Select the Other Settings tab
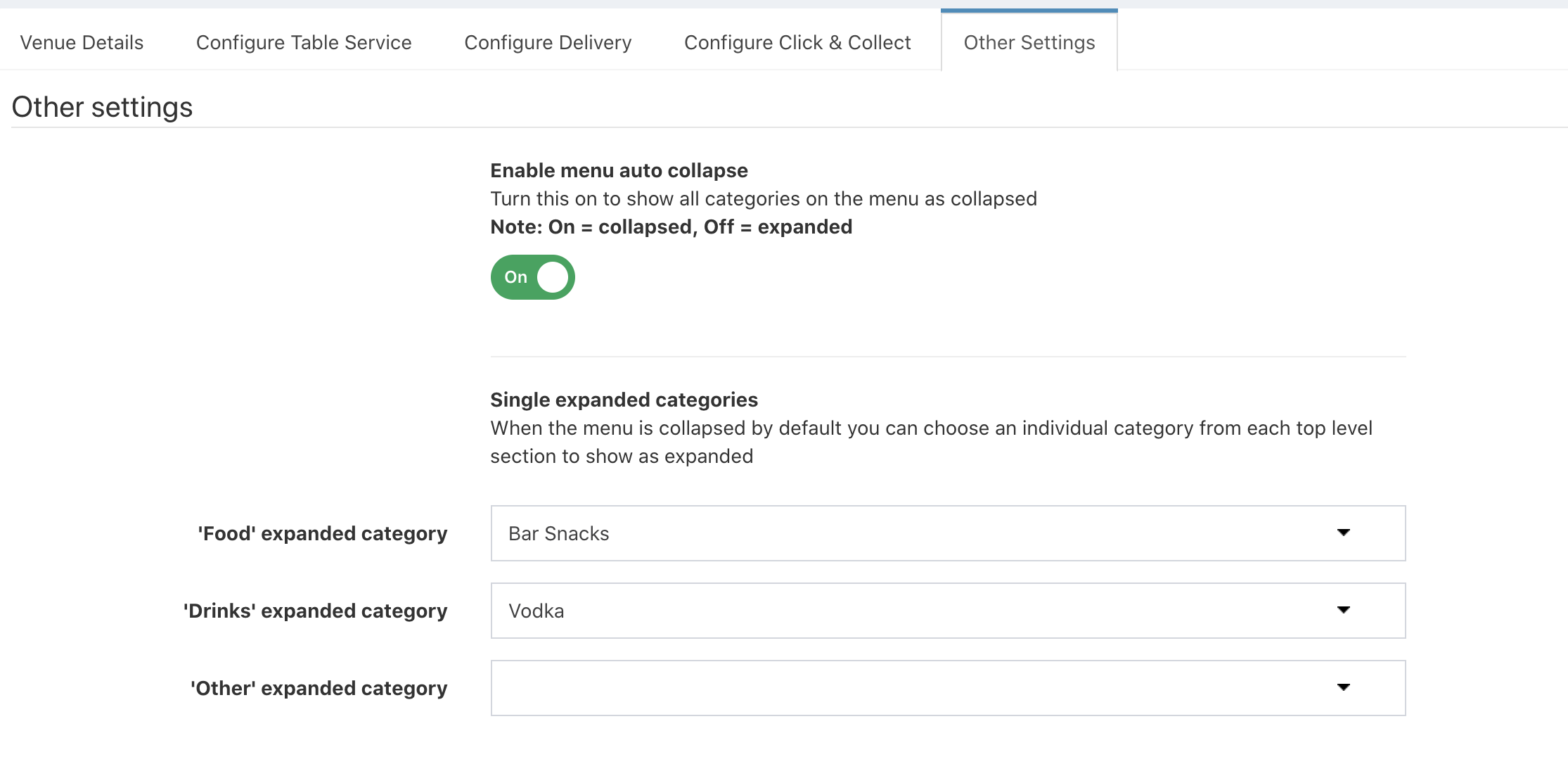 pyautogui.click(x=1029, y=43)
